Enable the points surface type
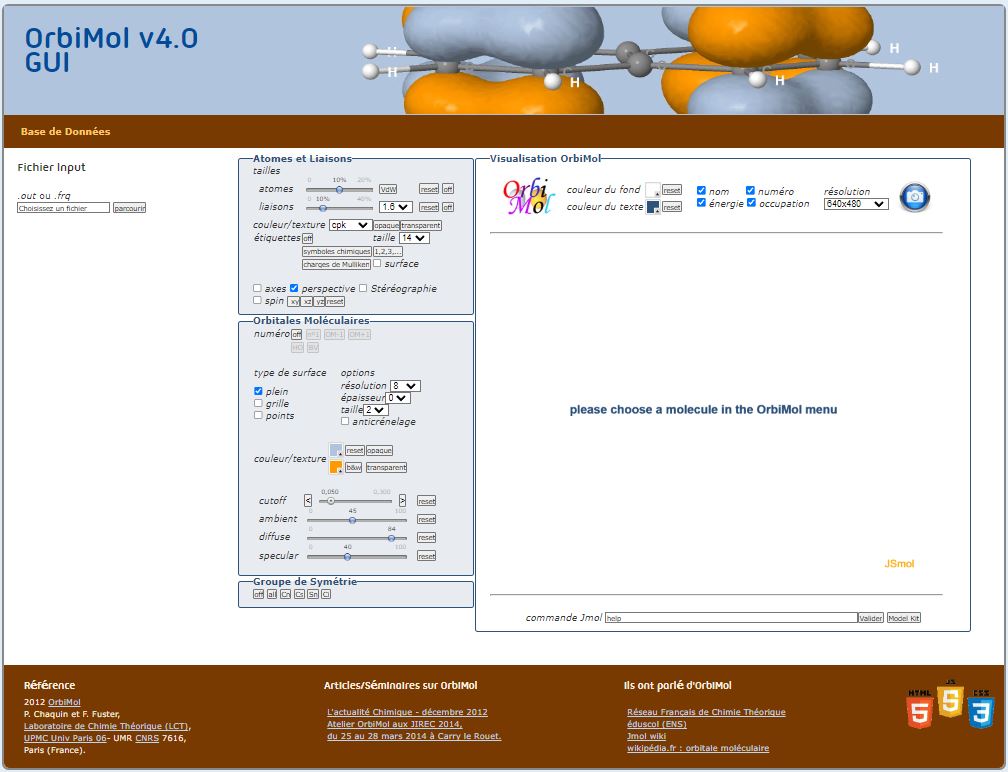 pos(258,415)
